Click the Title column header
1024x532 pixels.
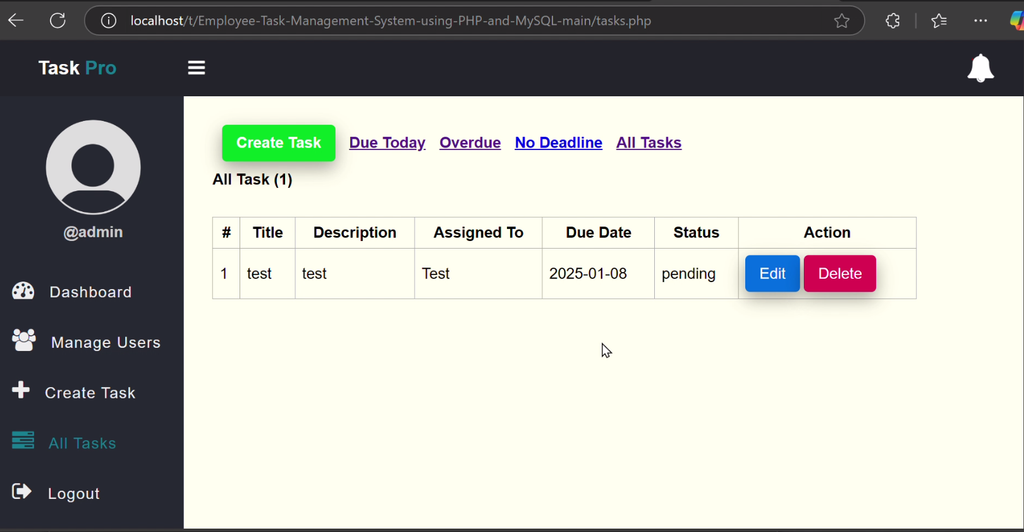point(268,232)
